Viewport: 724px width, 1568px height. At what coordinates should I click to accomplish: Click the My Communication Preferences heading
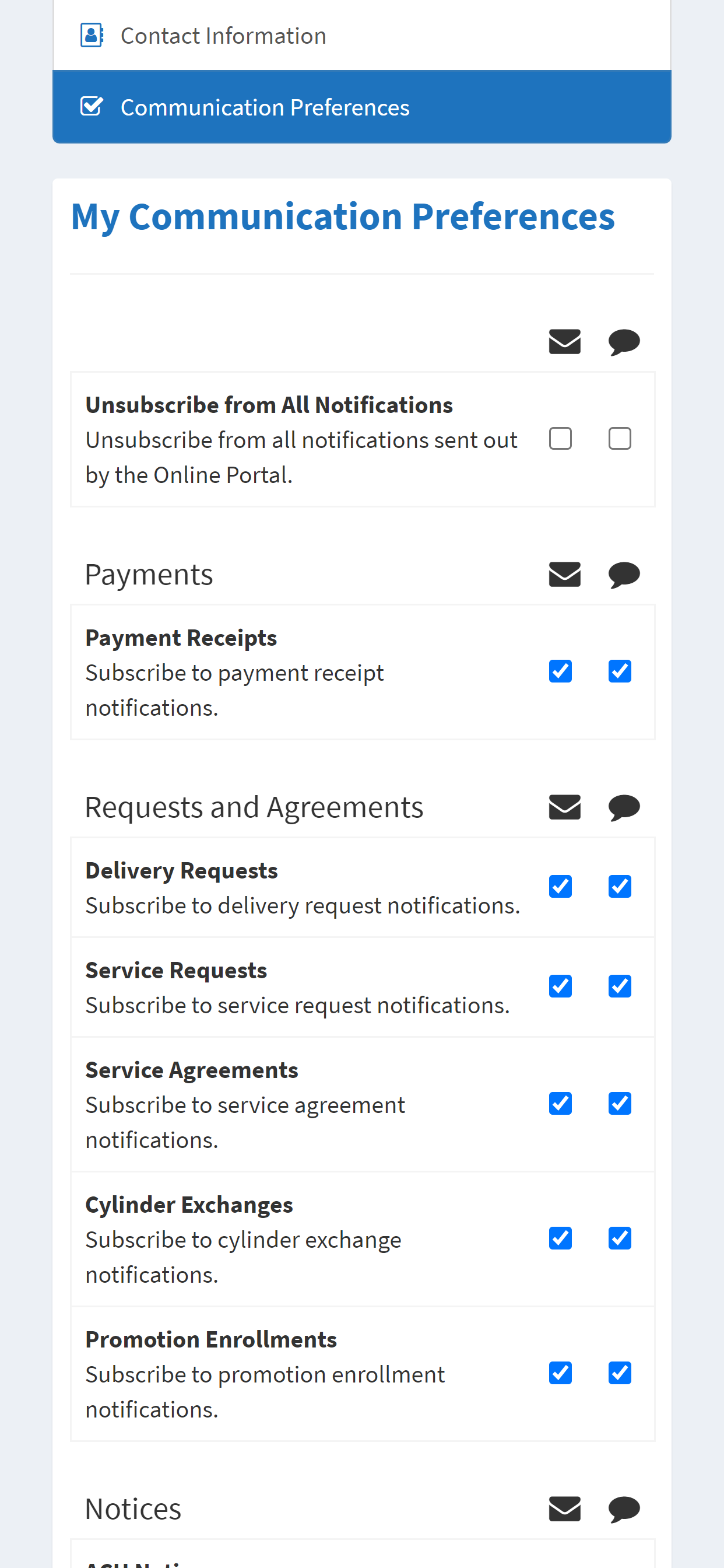(x=343, y=218)
